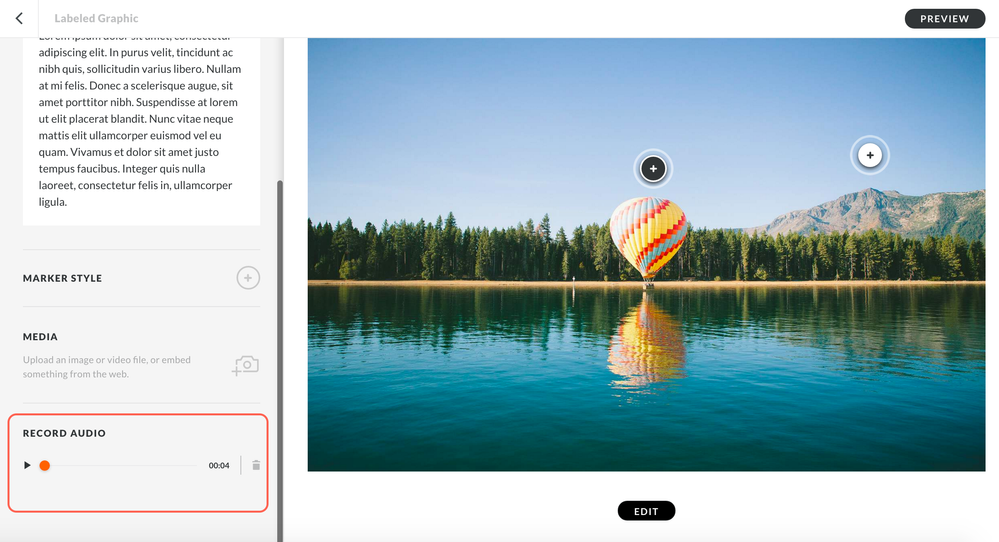Go back using the left arrow
Viewport: 999px width, 542px height.
19,18
